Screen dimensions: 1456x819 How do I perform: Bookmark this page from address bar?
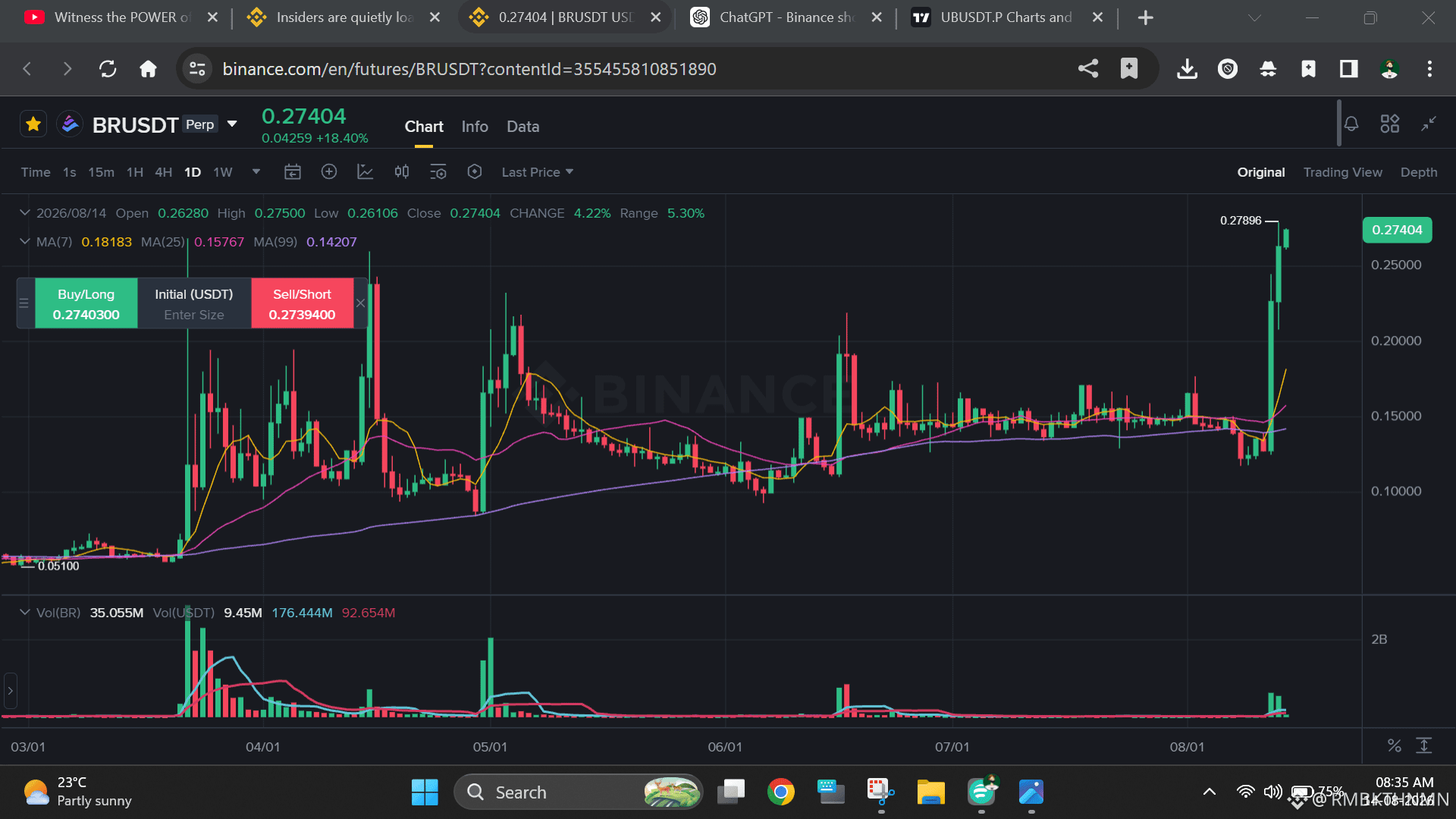pyautogui.click(x=1129, y=69)
